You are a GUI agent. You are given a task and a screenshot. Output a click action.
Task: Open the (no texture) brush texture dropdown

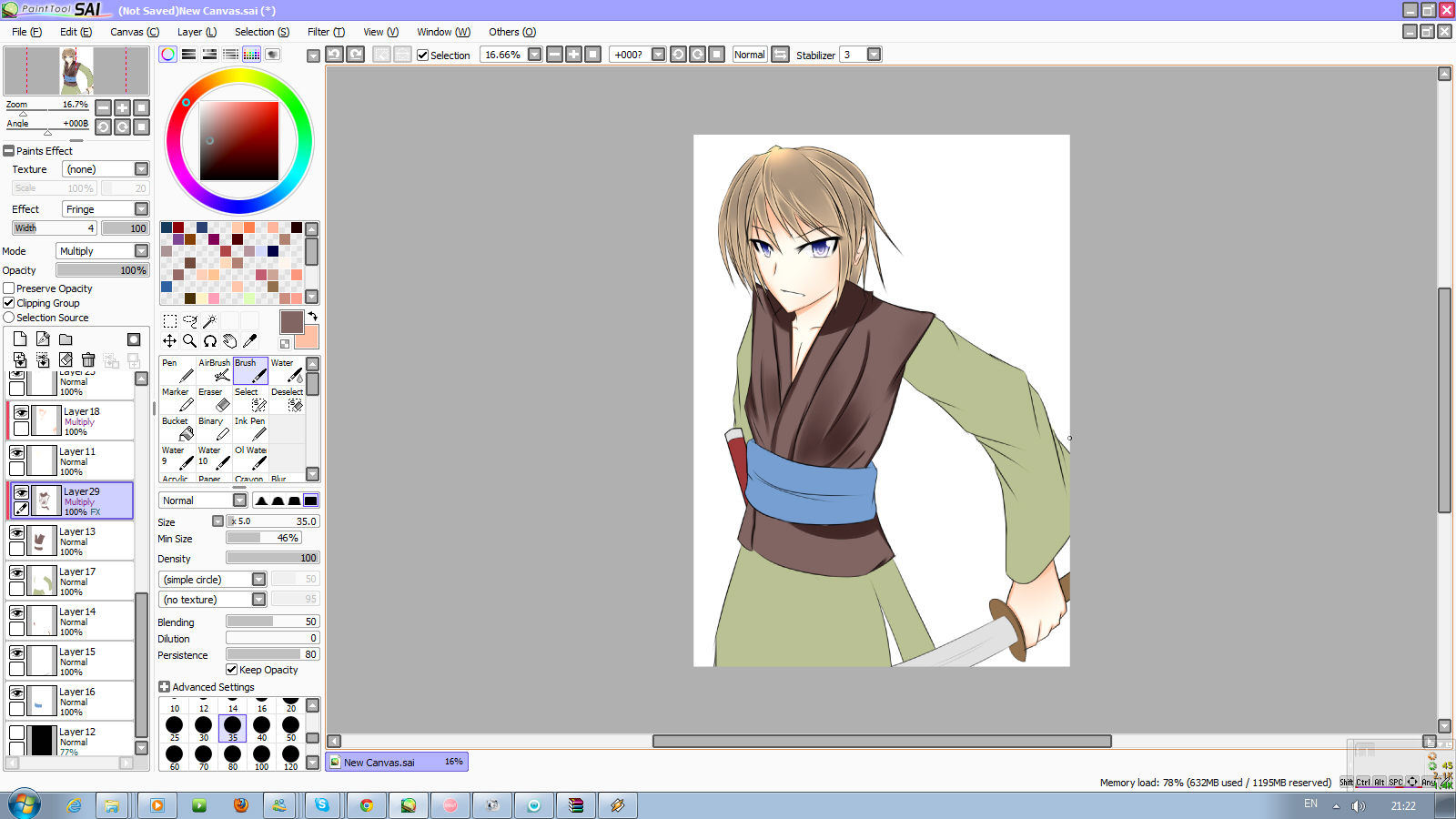pos(213,600)
